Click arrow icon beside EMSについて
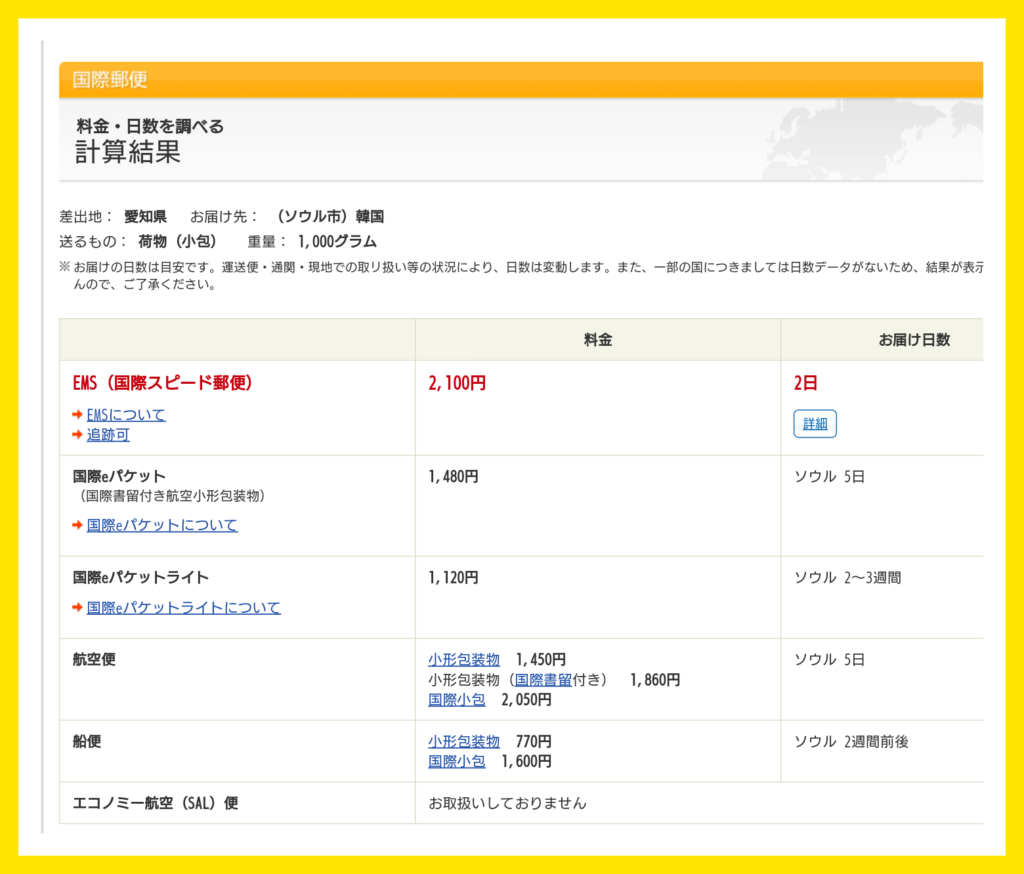 (78, 414)
